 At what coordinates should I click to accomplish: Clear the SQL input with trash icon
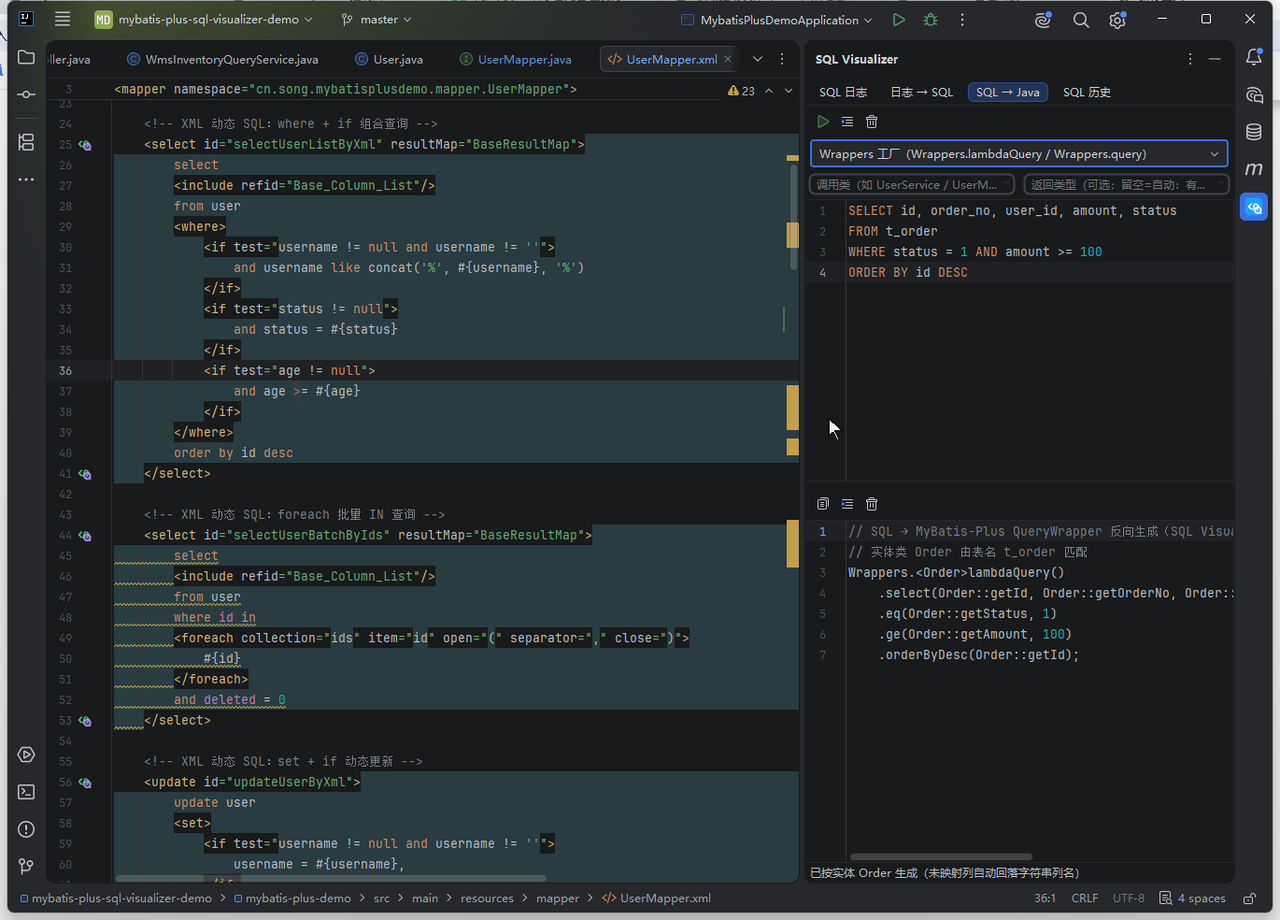click(x=872, y=122)
